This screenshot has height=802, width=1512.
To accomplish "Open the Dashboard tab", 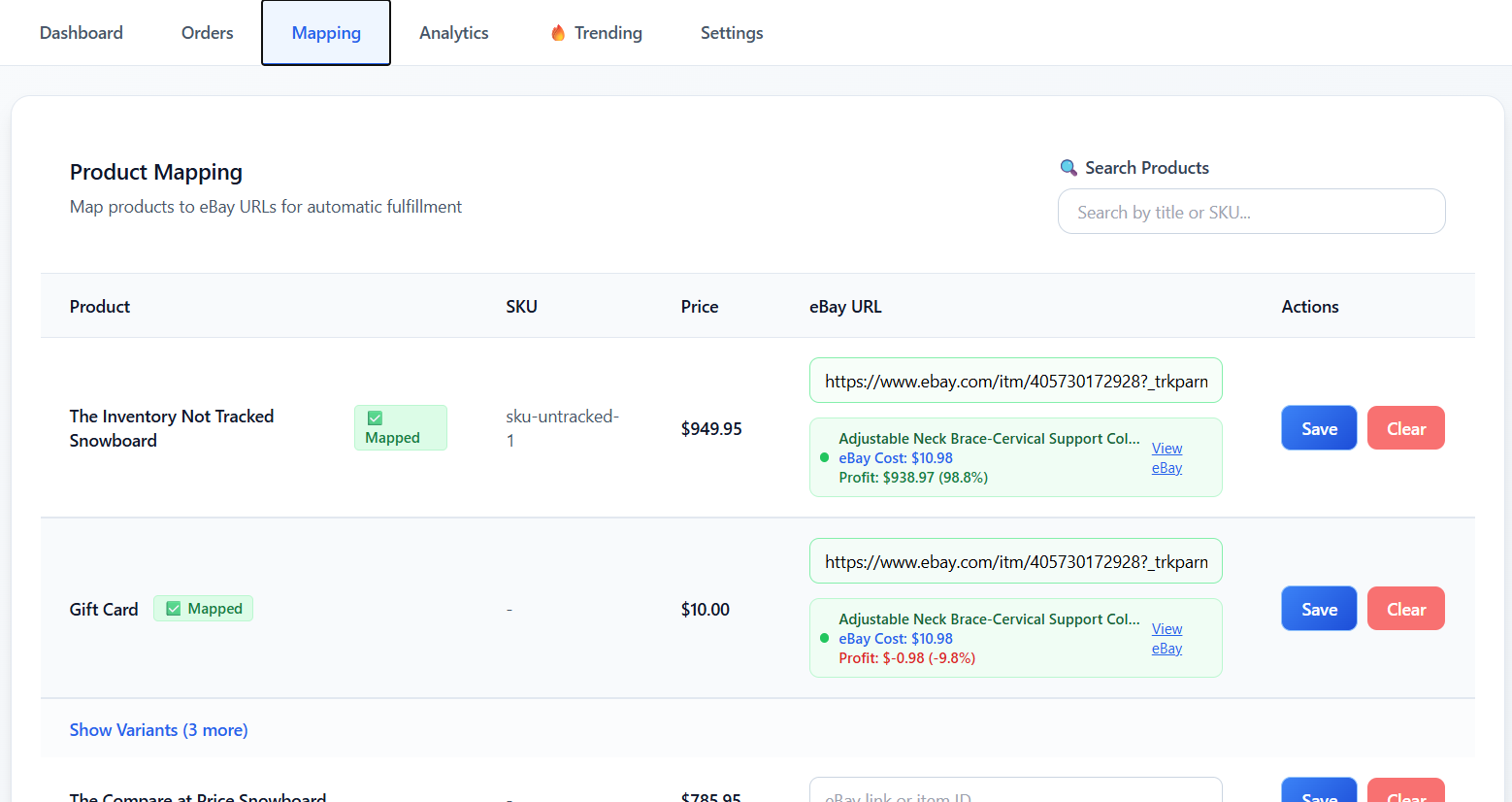I will (82, 33).
